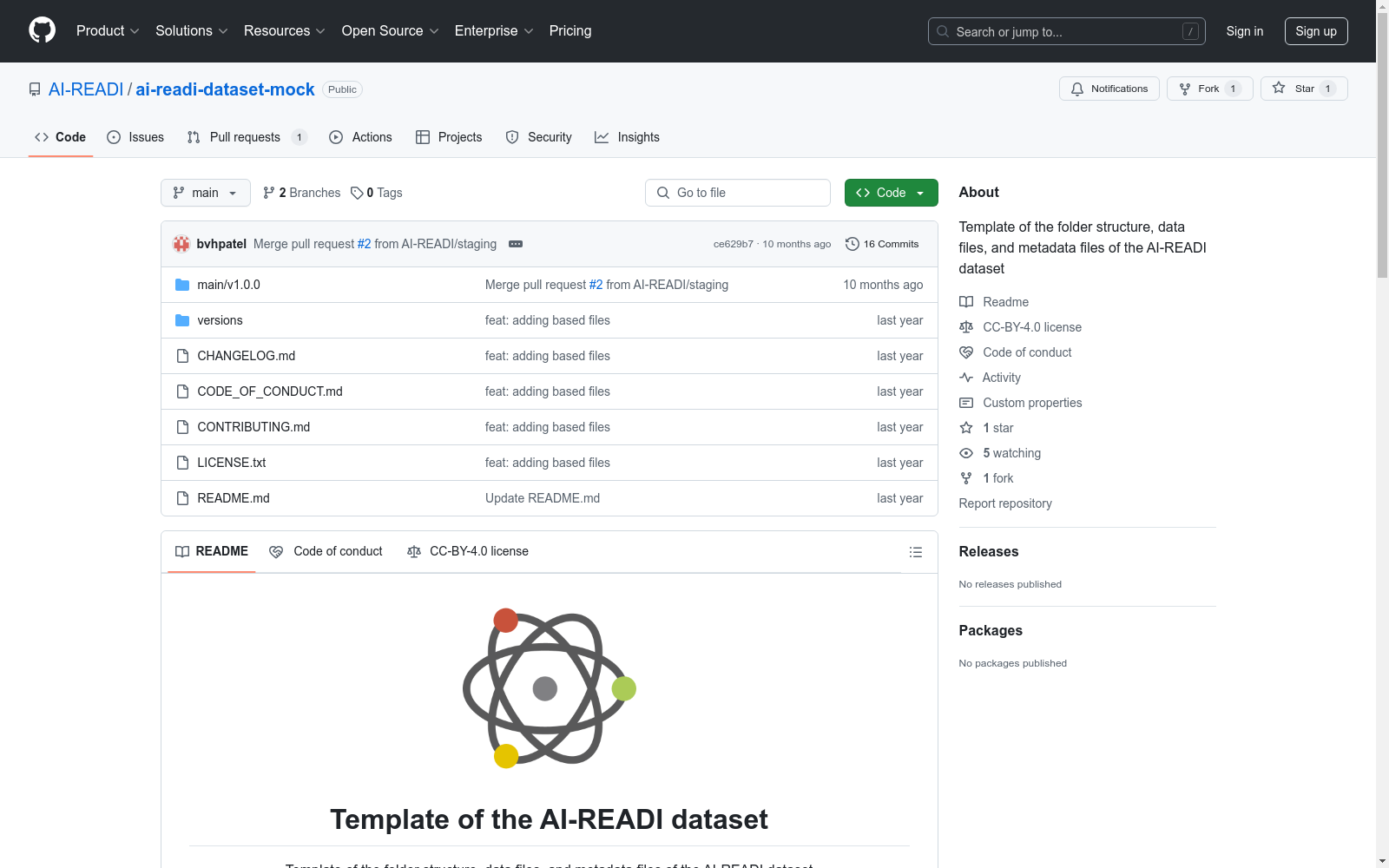Open commit message ellipsis details
The height and width of the screenshot is (868, 1389).
coord(516,244)
